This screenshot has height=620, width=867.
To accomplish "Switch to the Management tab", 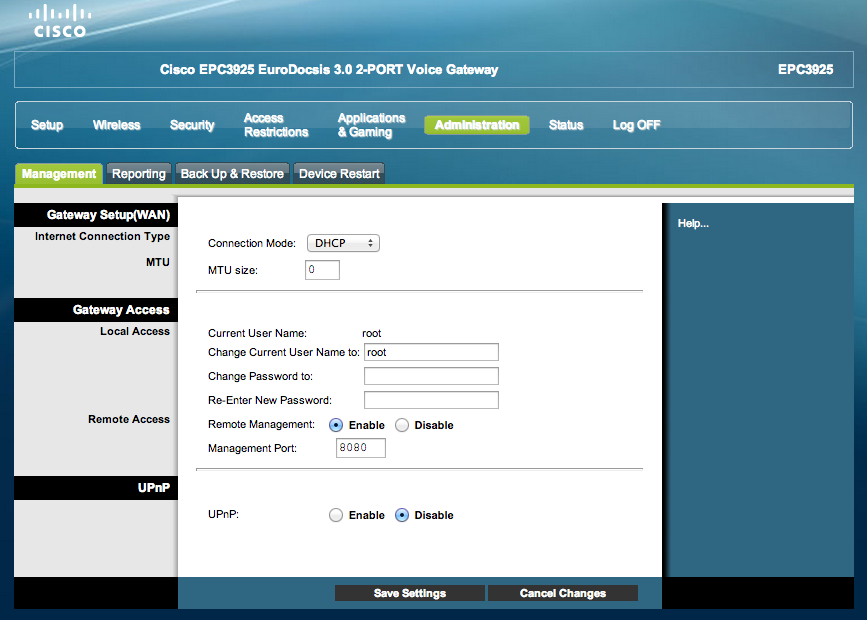I will pyautogui.click(x=59, y=174).
